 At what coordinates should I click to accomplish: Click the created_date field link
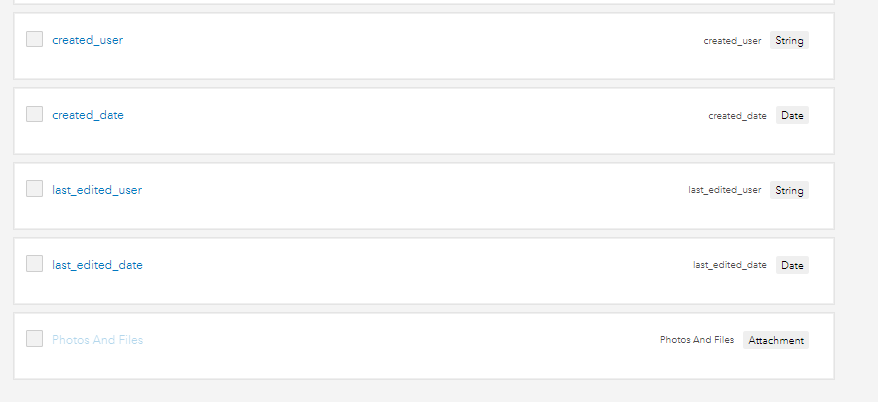pos(88,115)
